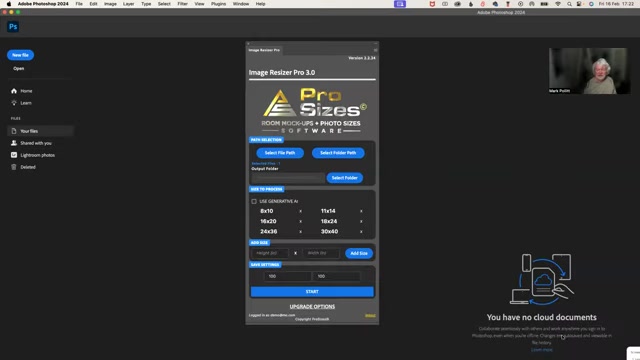Image resolution: width=640 pixels, height=360 pixels.
Task: Click the screen sharing menu bar icon
Action: click(x=400, y=4)
